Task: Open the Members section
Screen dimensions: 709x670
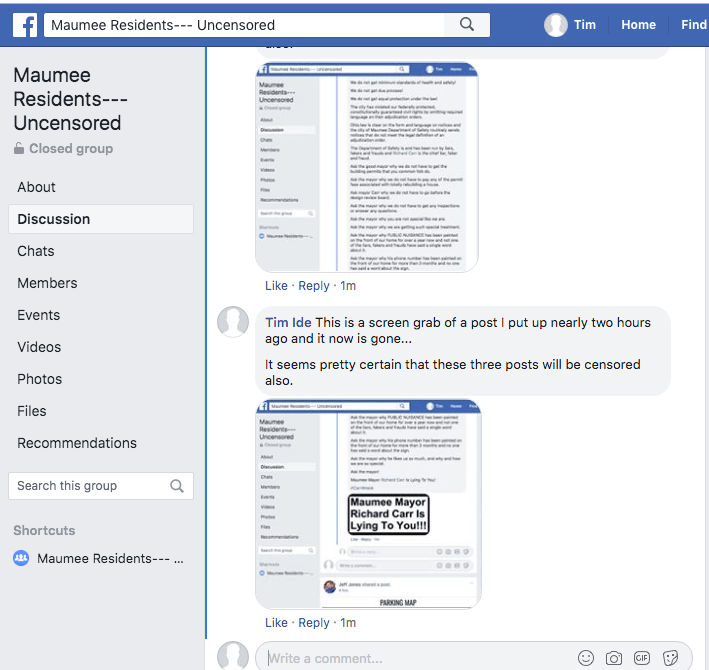Action: [47, 283]
